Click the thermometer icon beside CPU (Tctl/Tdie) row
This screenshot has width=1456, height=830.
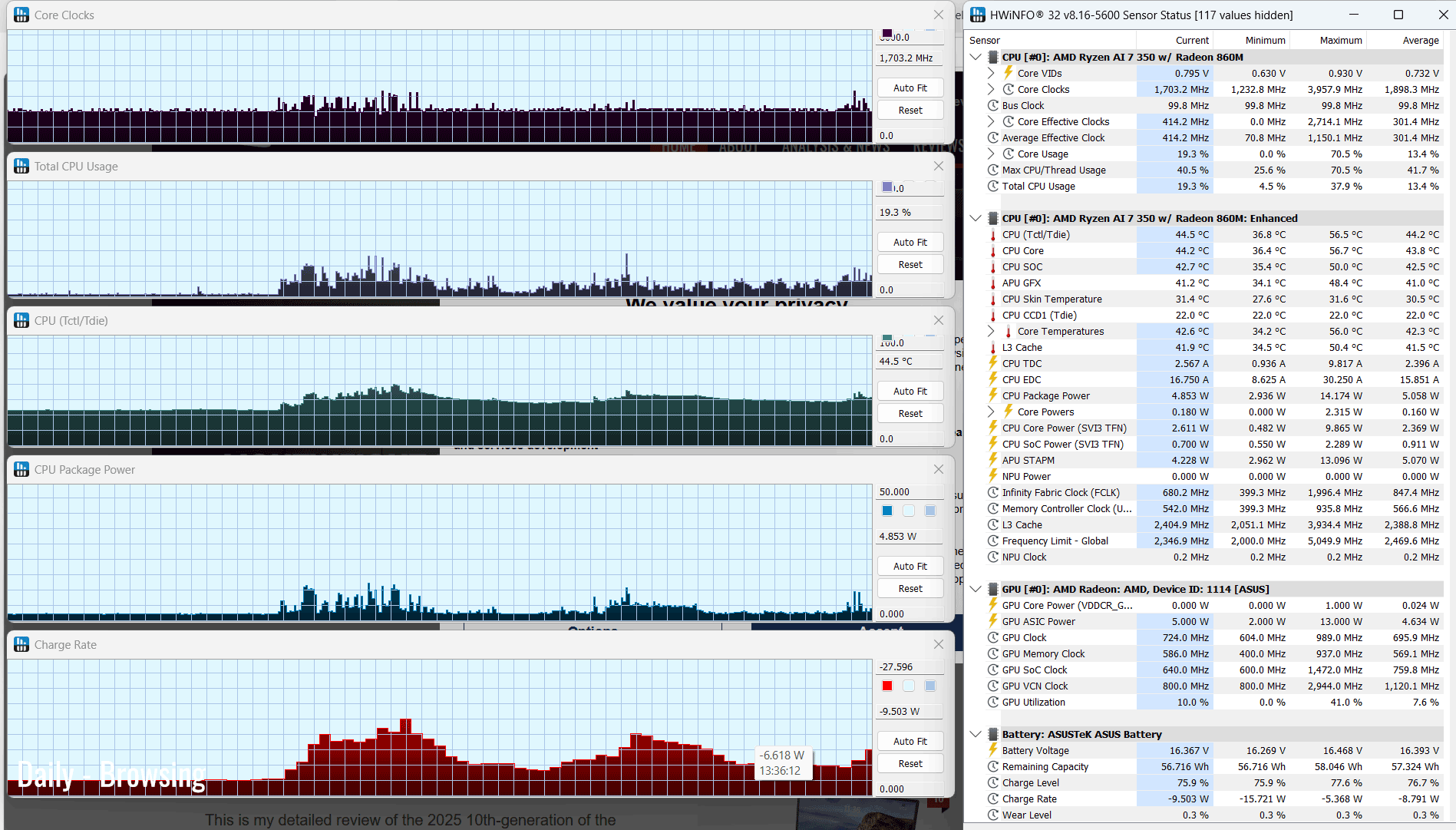[993, 234]
